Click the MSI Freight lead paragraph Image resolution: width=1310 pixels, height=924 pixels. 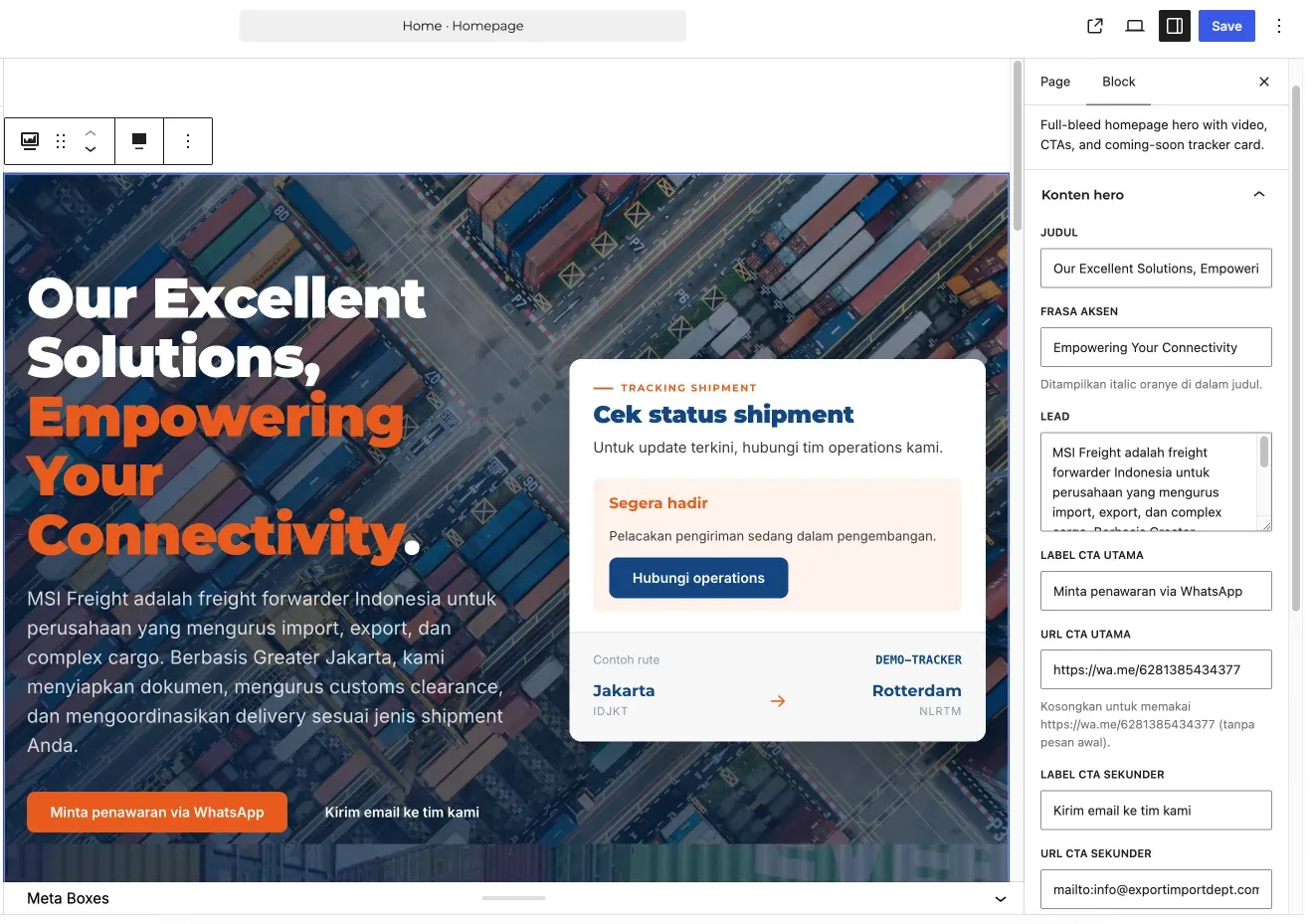[266, 672]
